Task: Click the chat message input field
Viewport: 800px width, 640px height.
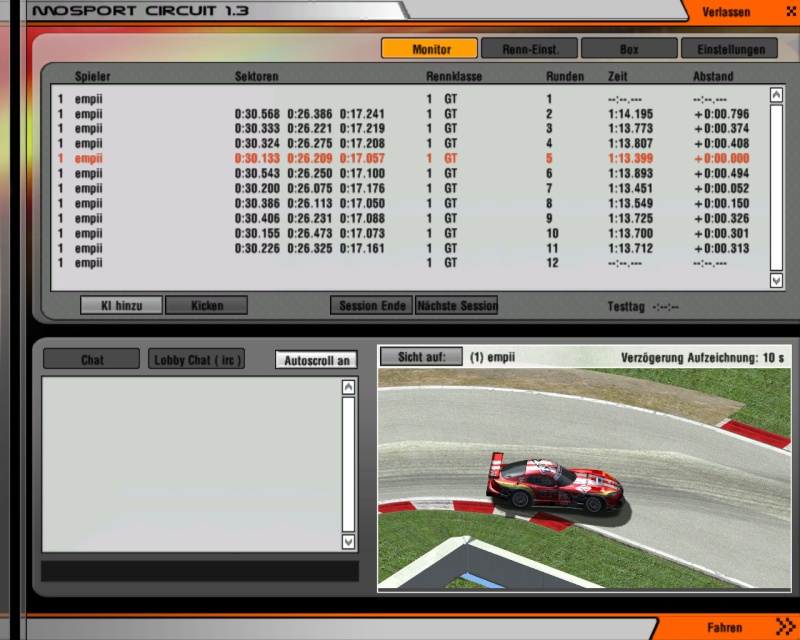Action: 199,571
